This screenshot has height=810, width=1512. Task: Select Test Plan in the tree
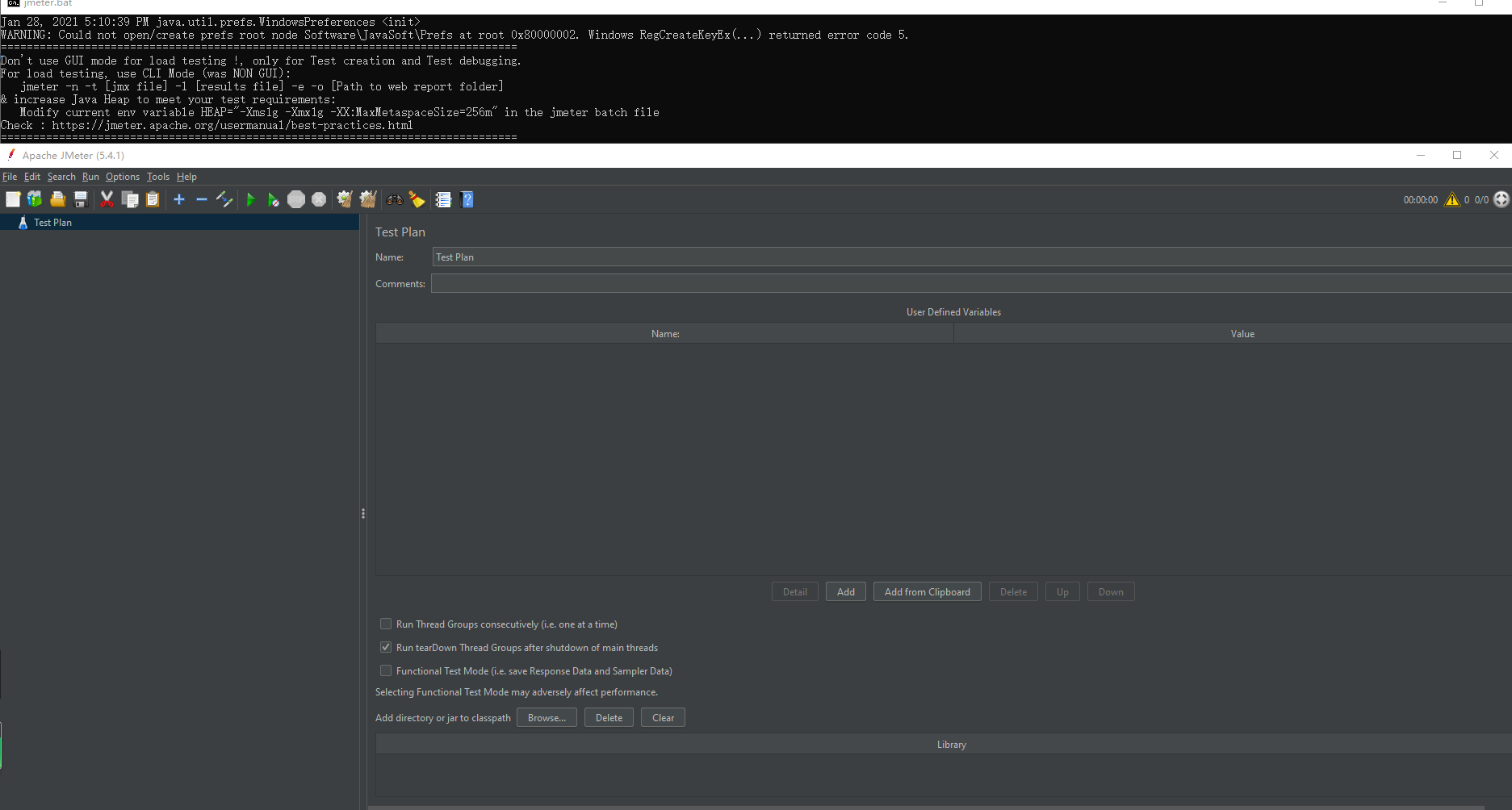click(x=52, y=223)
